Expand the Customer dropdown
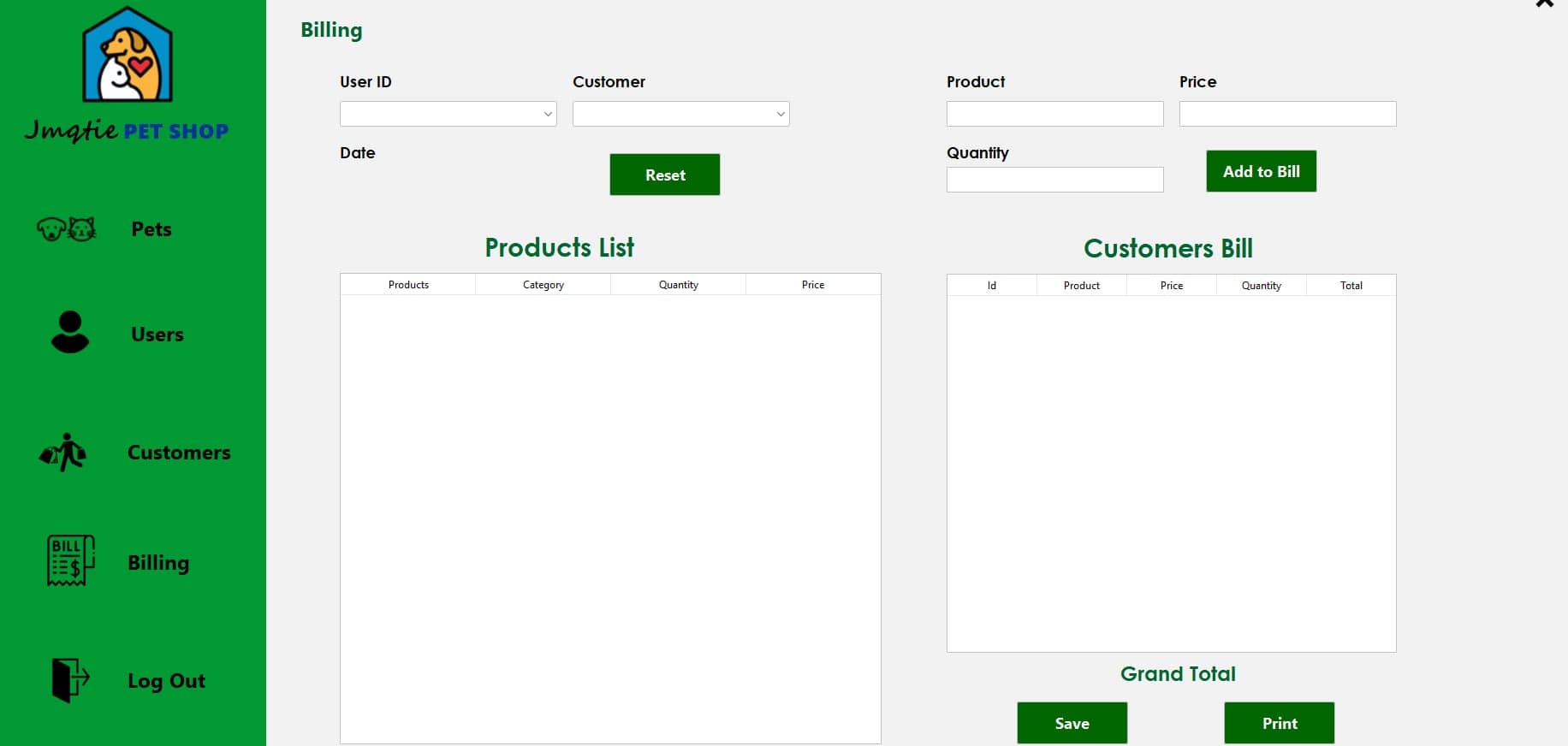The image size is (1568, 746). [x=680, y=114]
